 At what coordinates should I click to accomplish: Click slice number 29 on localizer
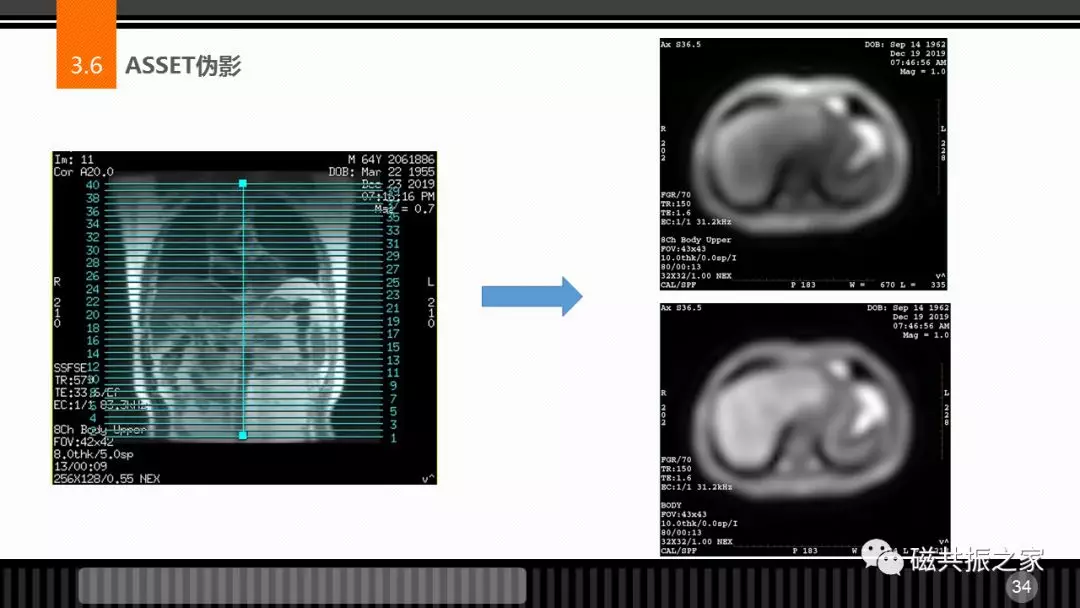pos(393,256)
